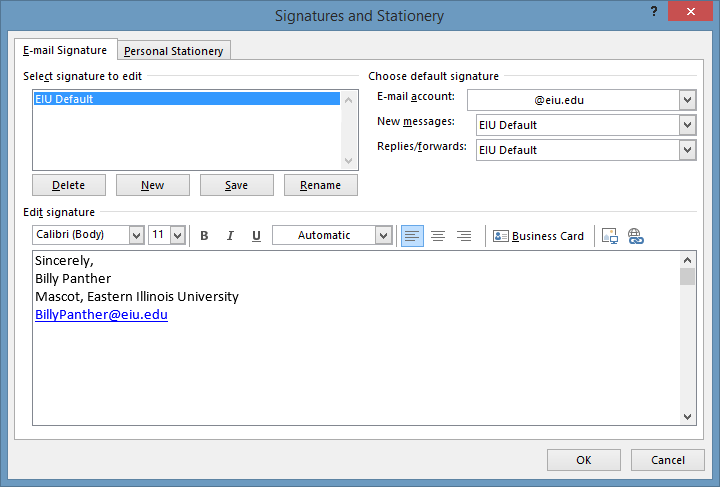This screenshot has height=487, width=720.
Task: Click the New signature button
Action: (x=153, y=185)
